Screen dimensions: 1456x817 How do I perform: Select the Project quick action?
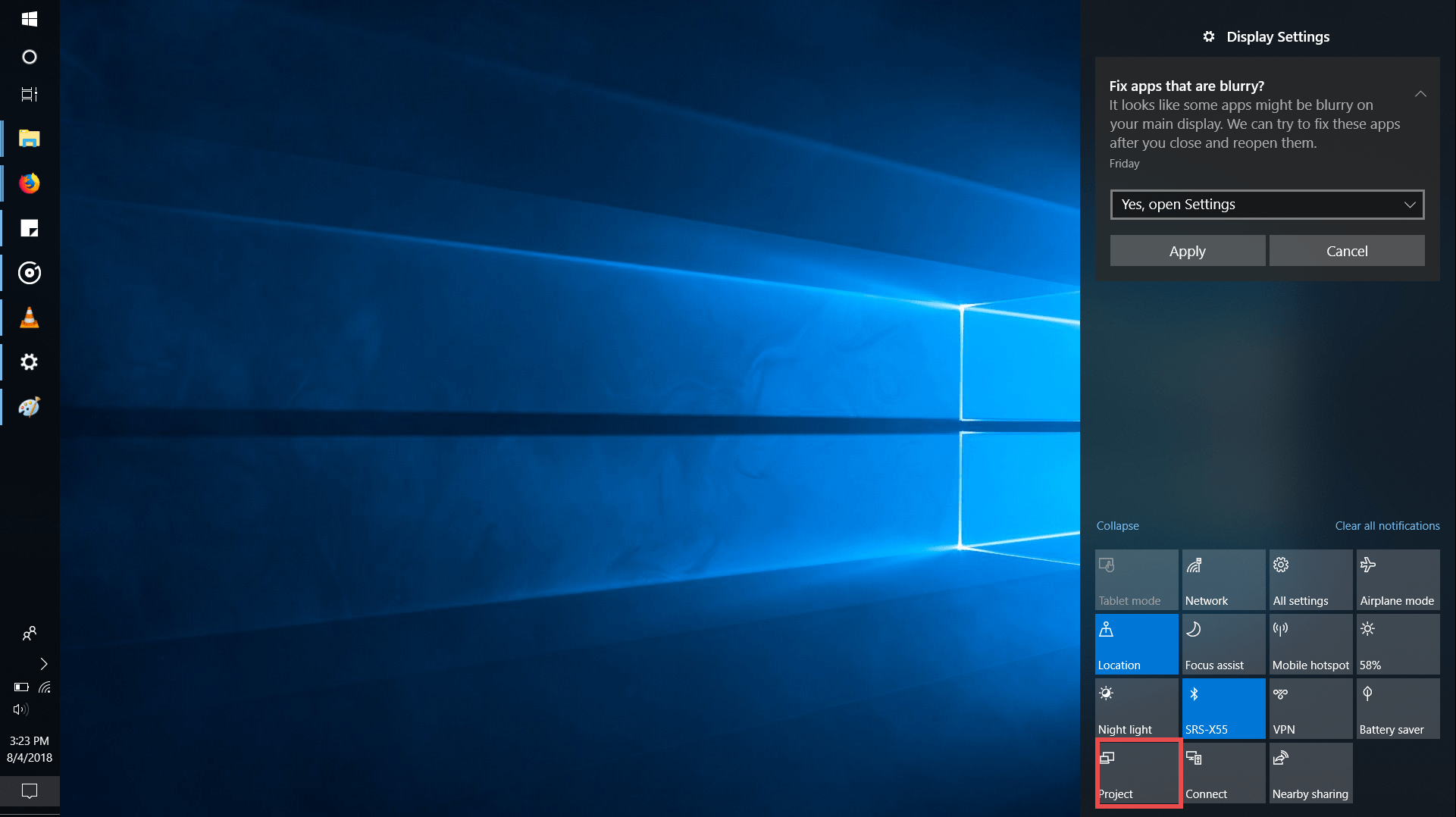pos(1136,773)
